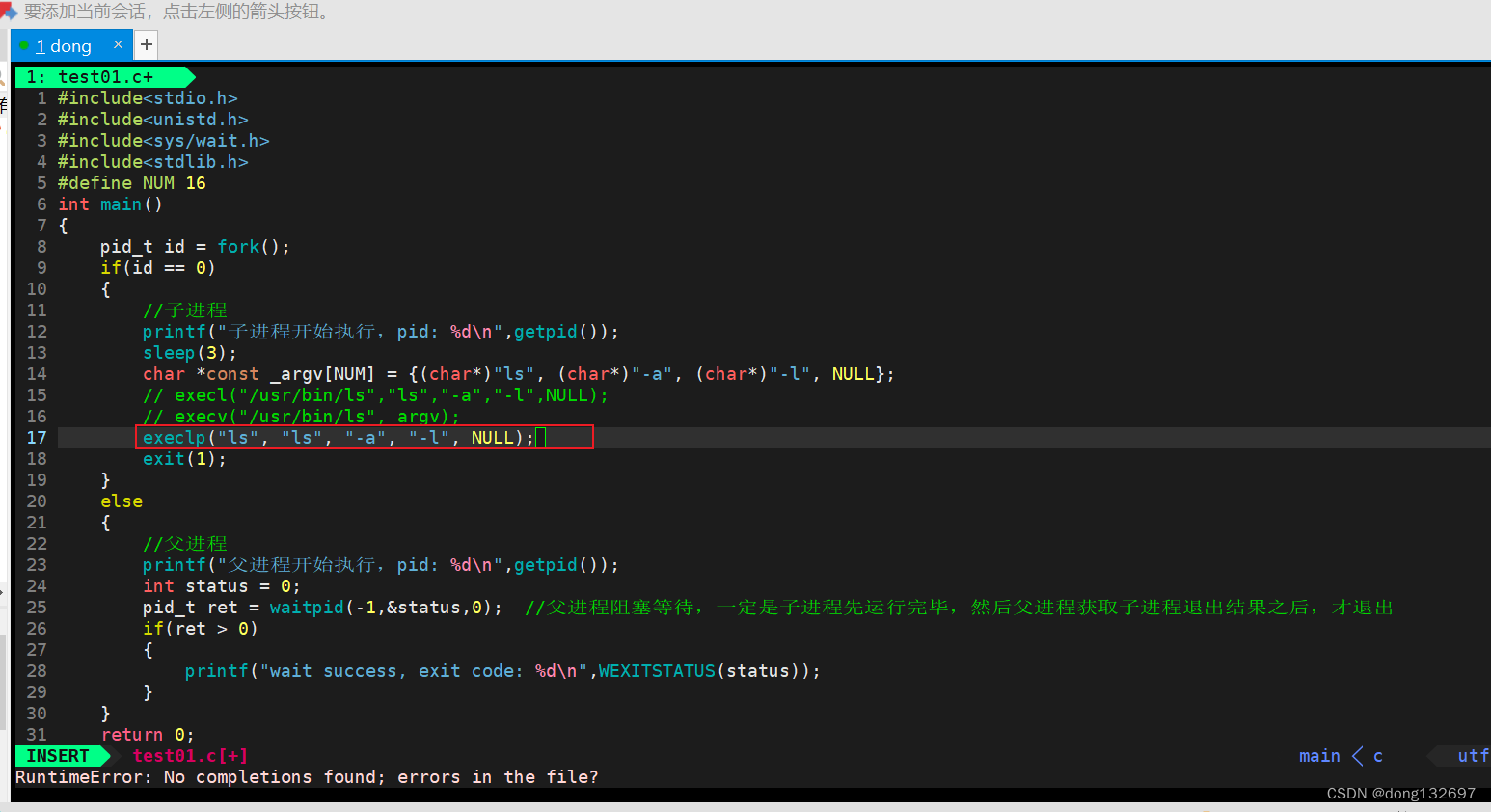The image size is (1491, 812).
Task: Click the execlp("ls", ...) call
Action: pyautogui.click(x=339, y=438)
